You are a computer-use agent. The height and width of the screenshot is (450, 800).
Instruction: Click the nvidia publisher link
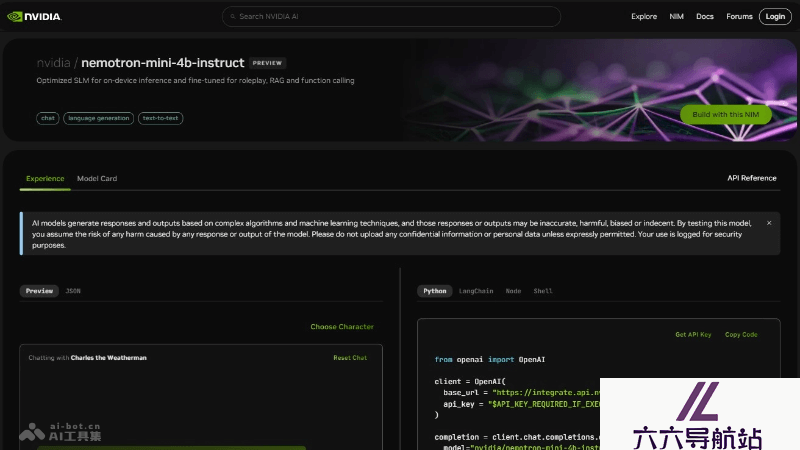coord(53,63)
